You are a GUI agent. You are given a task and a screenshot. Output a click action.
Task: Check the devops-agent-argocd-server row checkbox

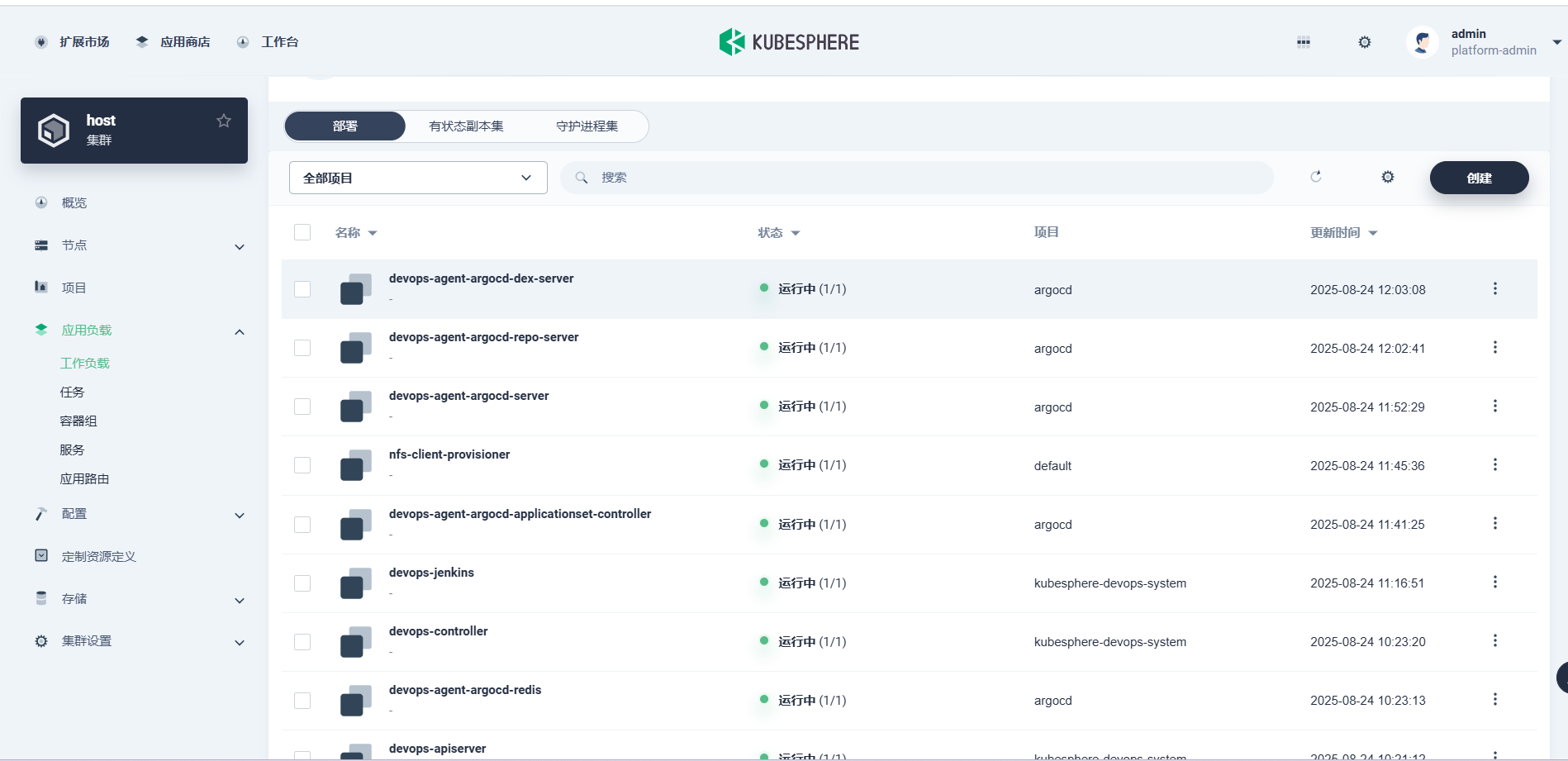click(x=302, y=407)
